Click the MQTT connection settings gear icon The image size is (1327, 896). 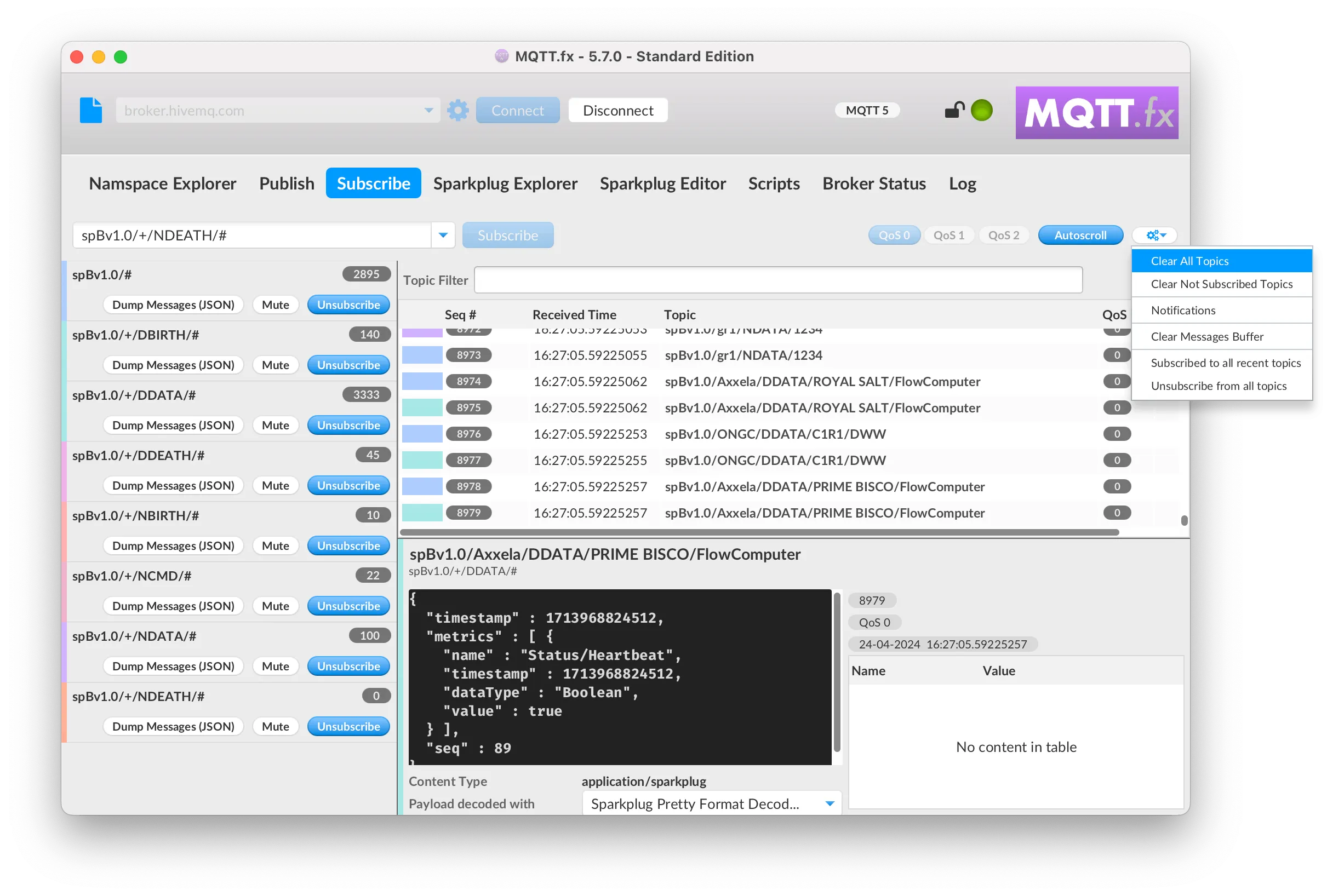(458, 109)
